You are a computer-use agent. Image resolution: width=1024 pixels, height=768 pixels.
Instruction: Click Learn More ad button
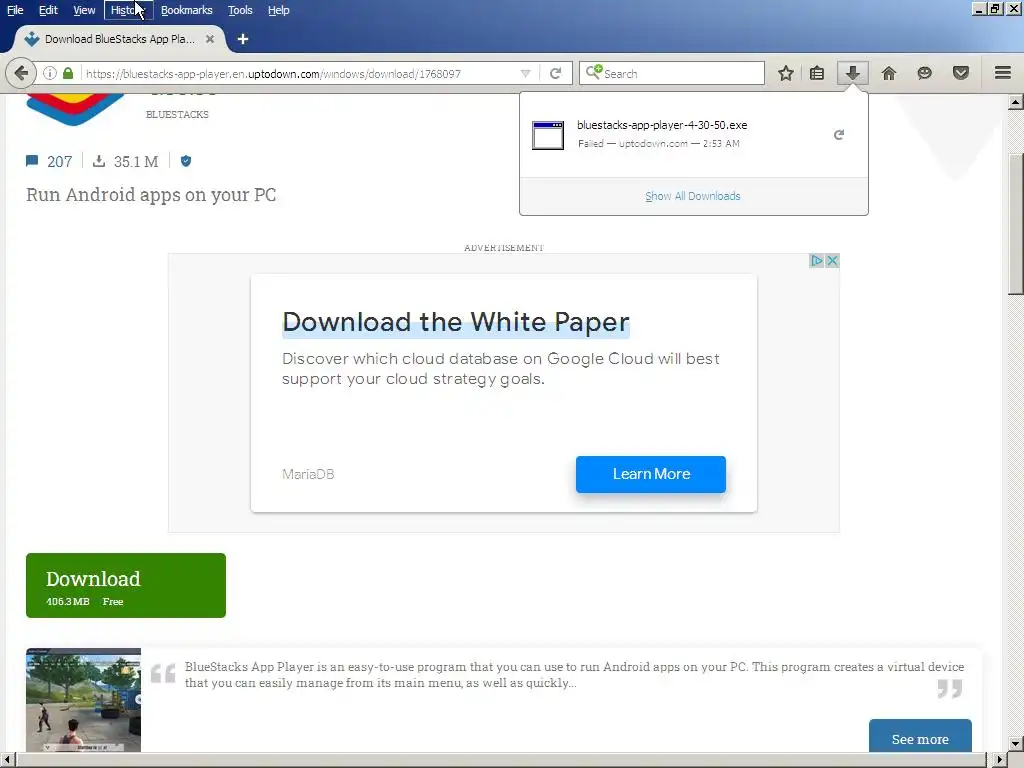(650, 474)
